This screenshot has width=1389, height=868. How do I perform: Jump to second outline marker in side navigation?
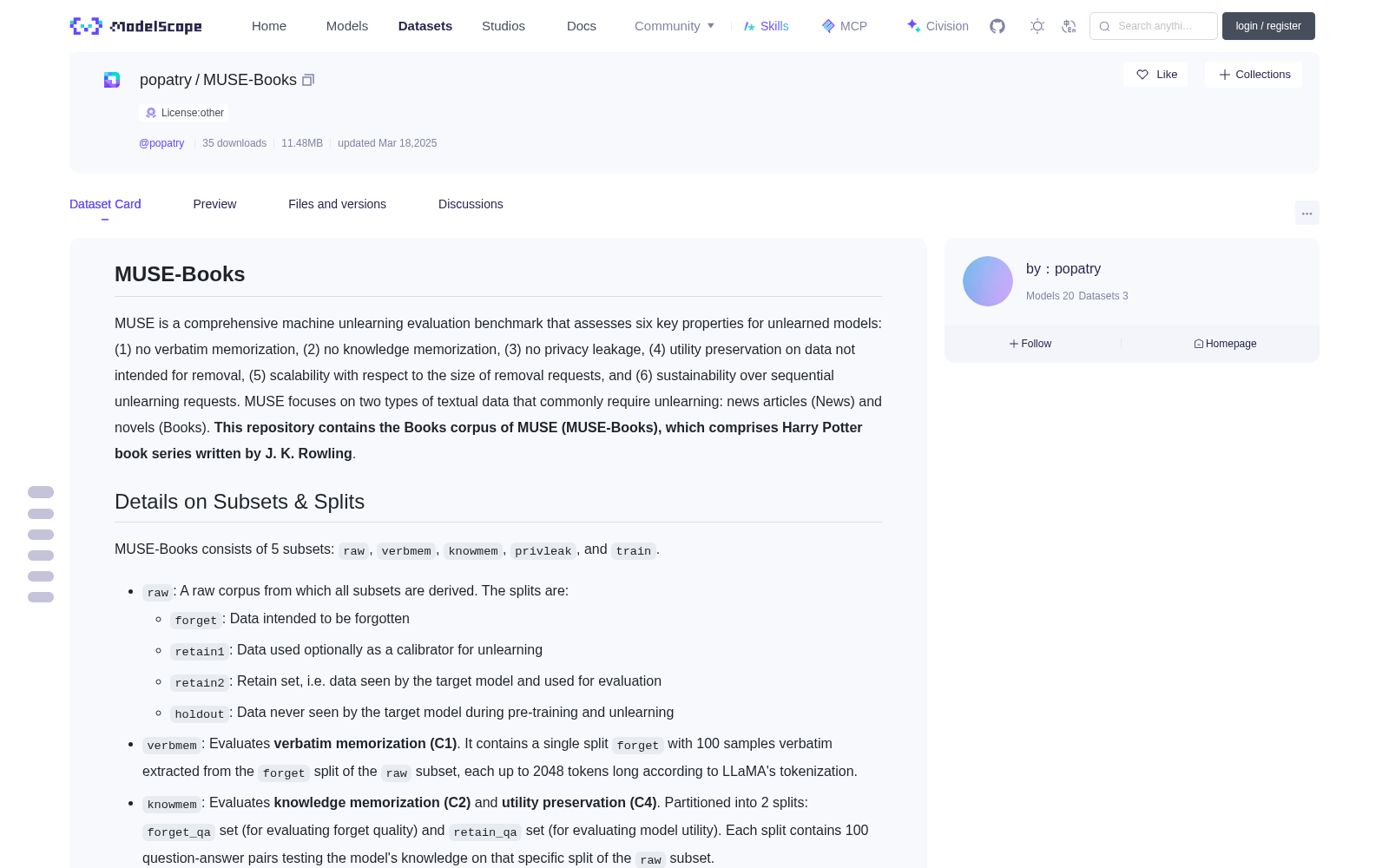(41, 514)
